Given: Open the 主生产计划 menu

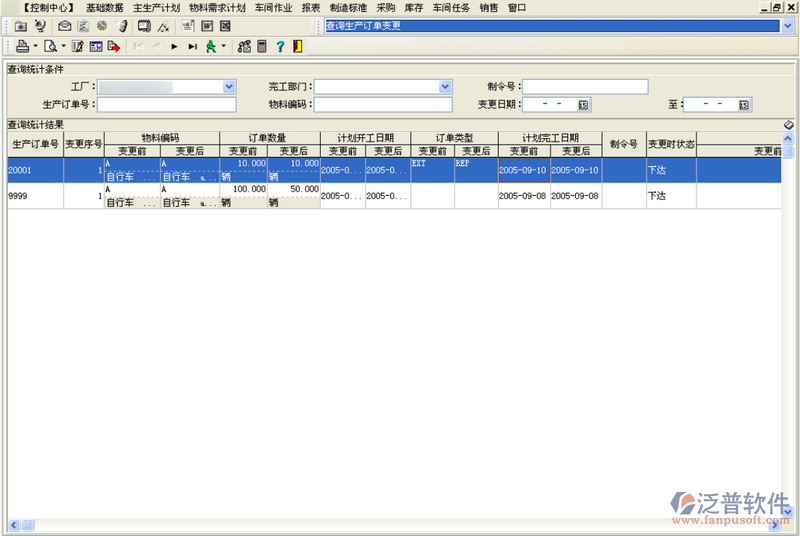Looking at the screenshot, I should click(156, 7).
